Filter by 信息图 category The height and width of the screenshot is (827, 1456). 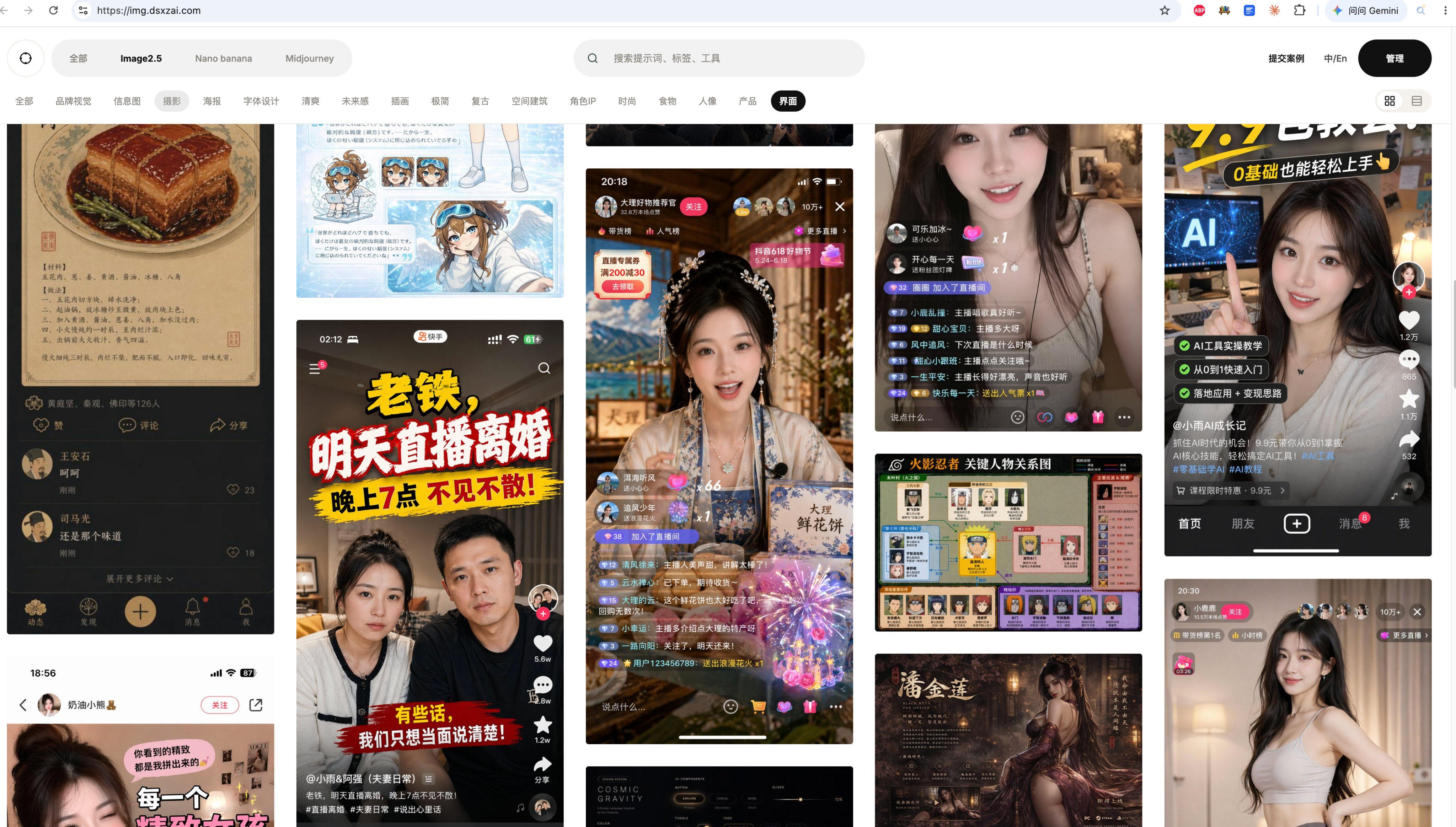point(127,101)
